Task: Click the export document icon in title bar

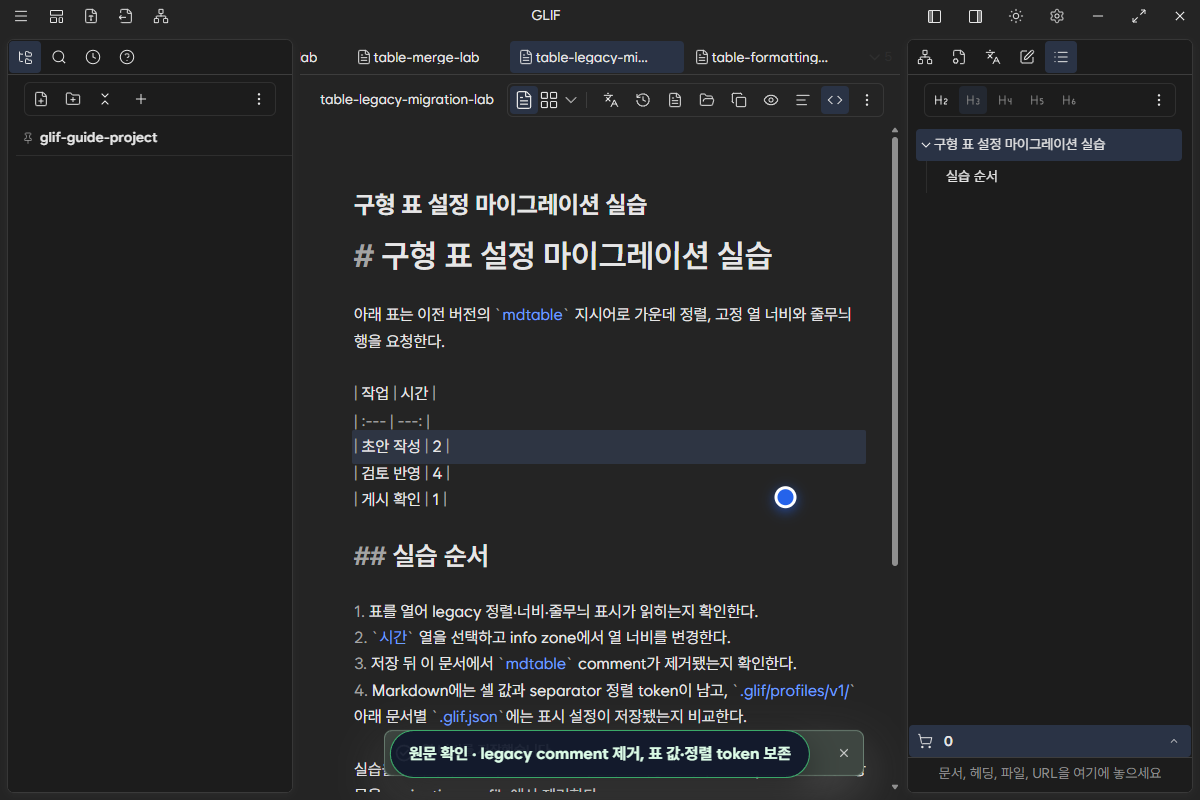Action: pyautogui.click(x=91, y=16)
